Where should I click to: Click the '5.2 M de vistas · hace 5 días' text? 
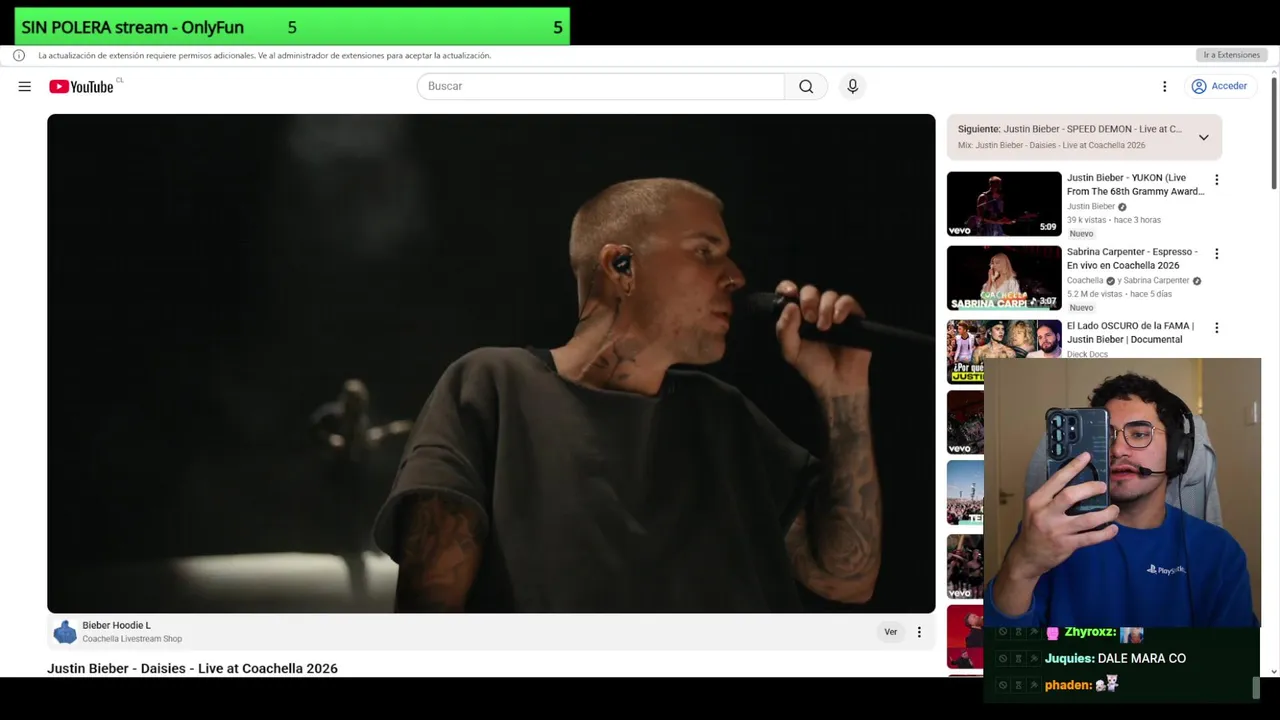1121,294
